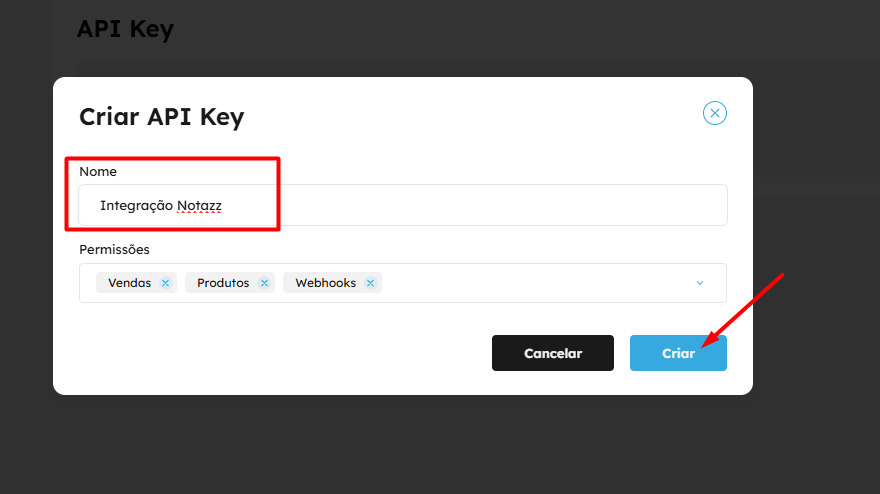The width and height of the screenshot is (880, 494).
Task: Click the Cancelar button
Action: pyautogui.click(x=552, y=353)
